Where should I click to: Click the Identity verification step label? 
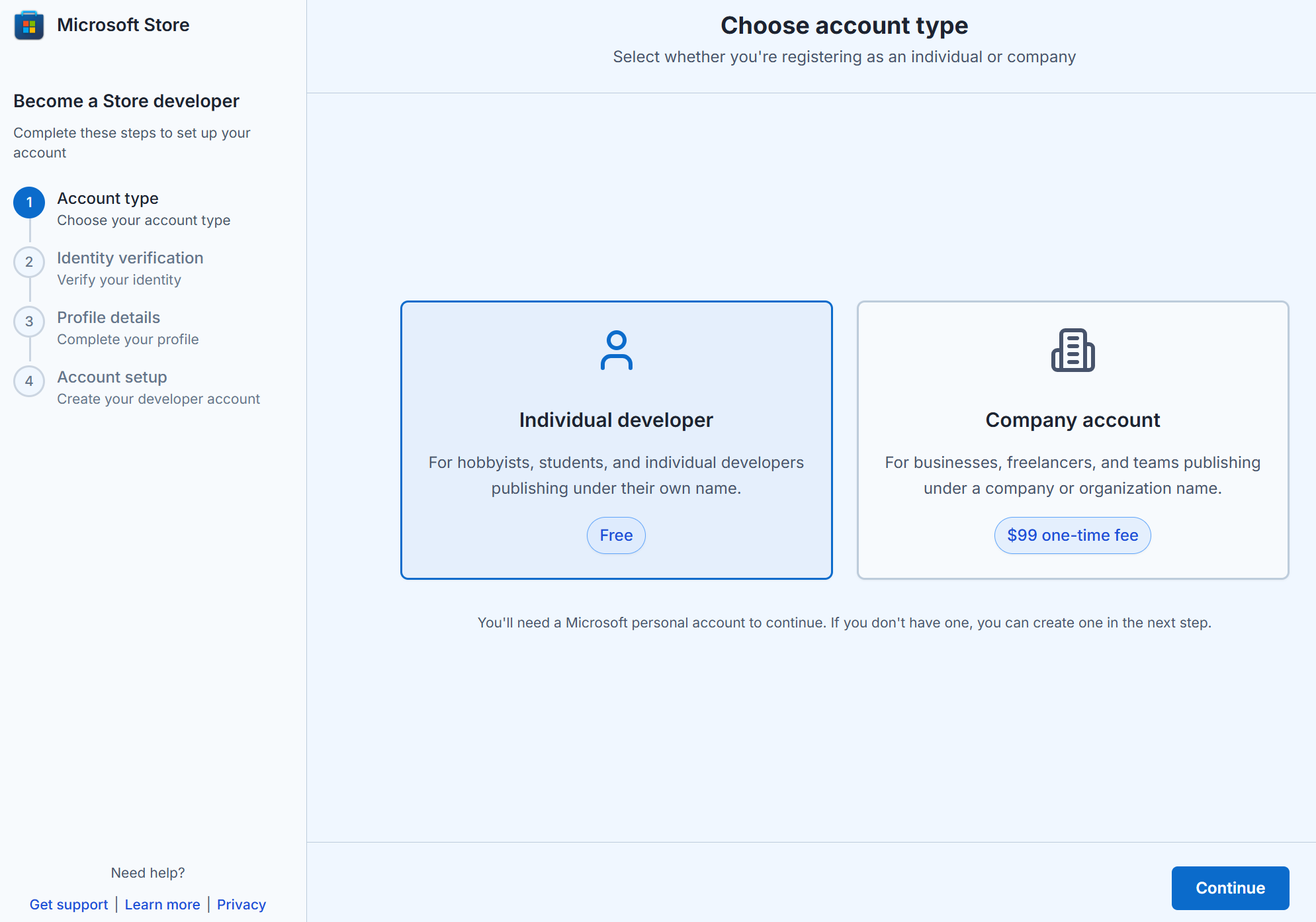130,258
